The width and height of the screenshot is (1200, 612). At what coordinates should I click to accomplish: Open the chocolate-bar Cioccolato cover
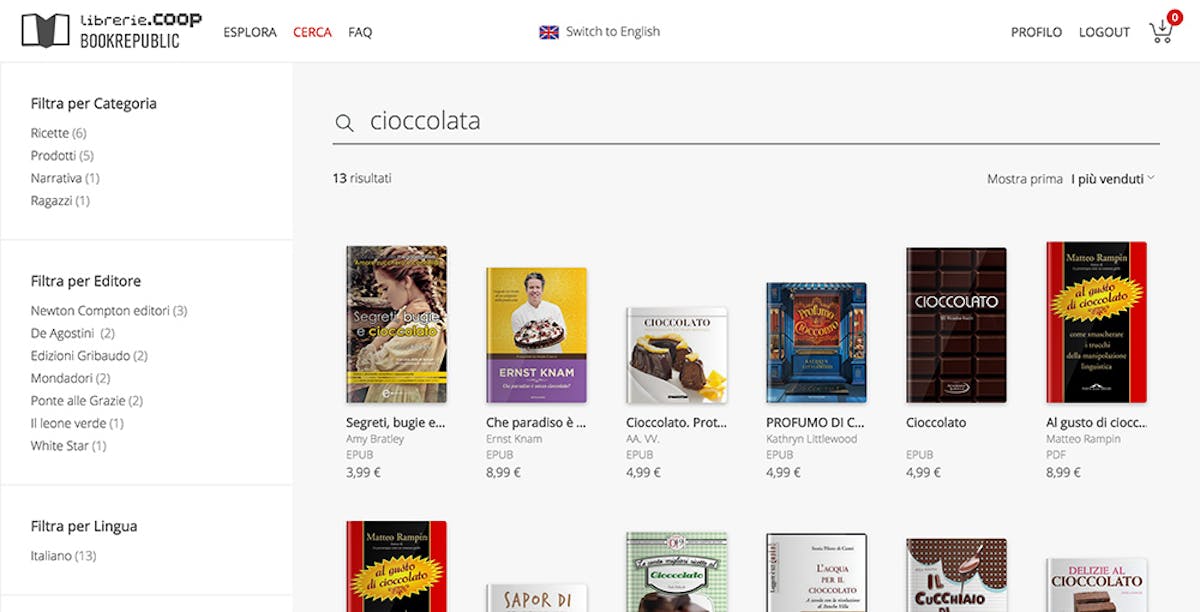coord(956,325)
